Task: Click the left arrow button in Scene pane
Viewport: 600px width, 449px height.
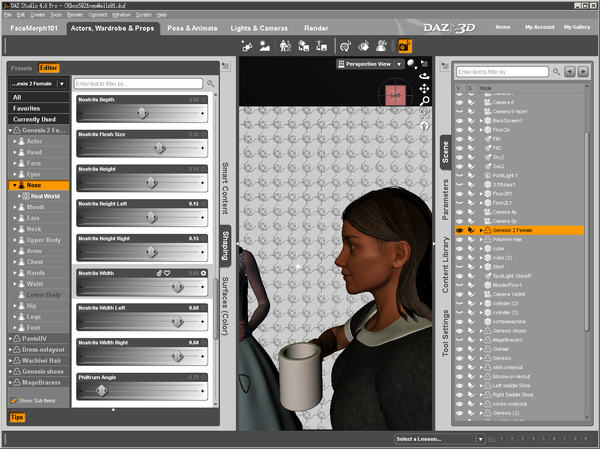Action: pos(570,72)
